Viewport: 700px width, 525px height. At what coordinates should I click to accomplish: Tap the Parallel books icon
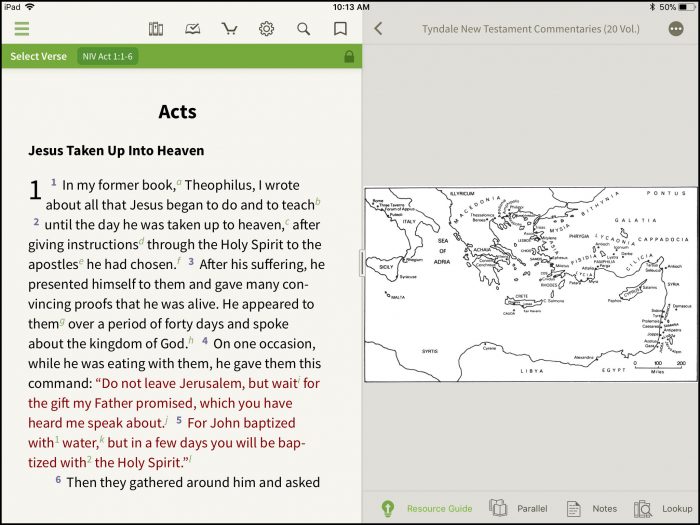click(498, 508)
